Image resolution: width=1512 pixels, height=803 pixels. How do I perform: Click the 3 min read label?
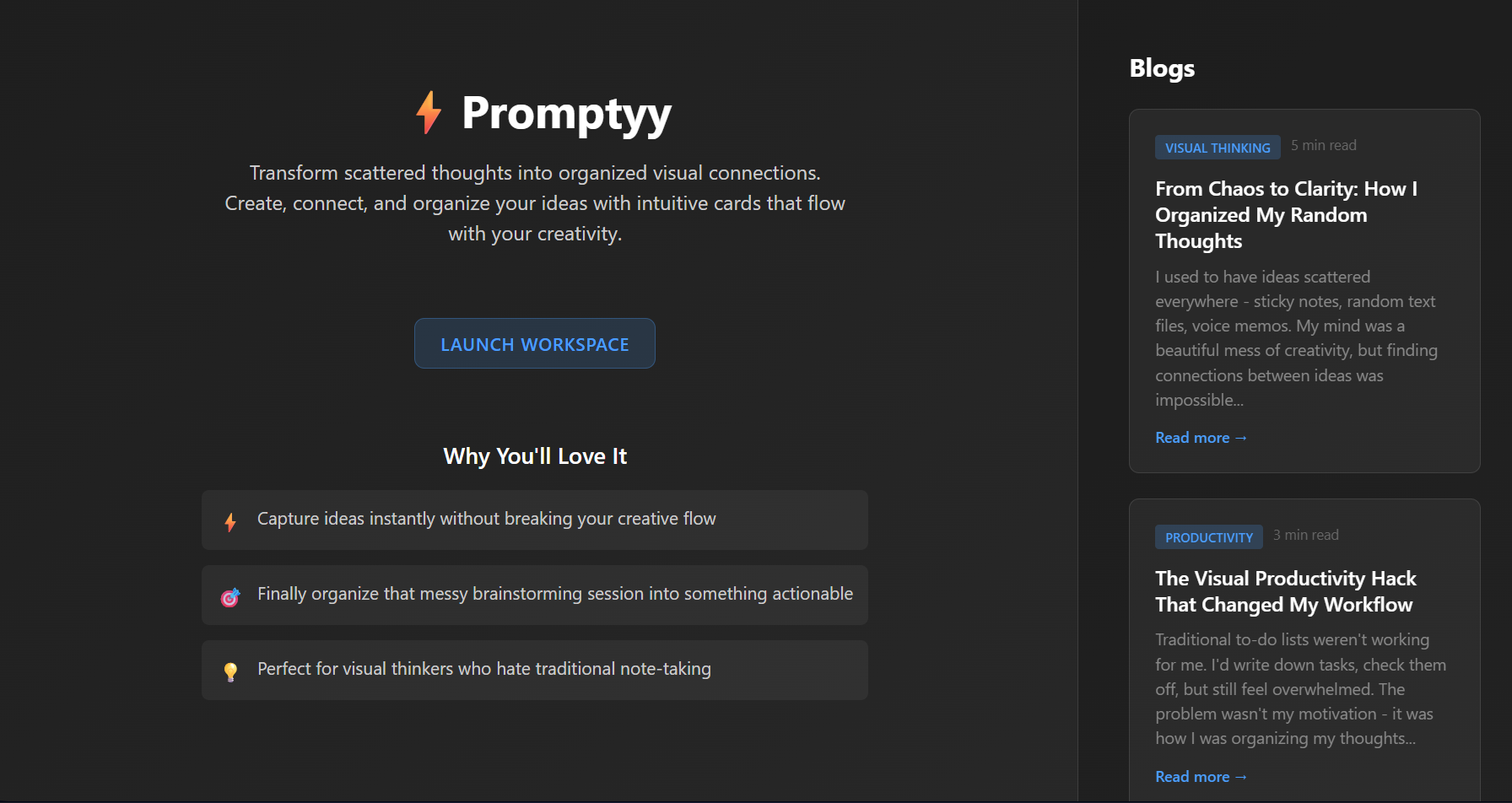[1305, 534]
